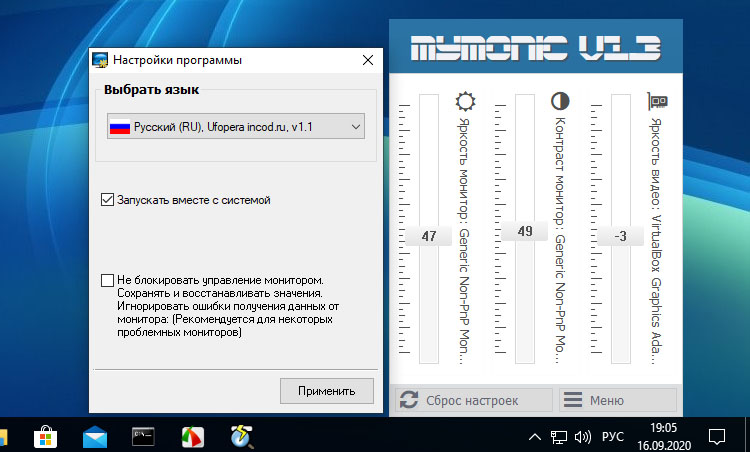
Task: Click the Show desktop strip at taskbar end
Action: [747, 434]
